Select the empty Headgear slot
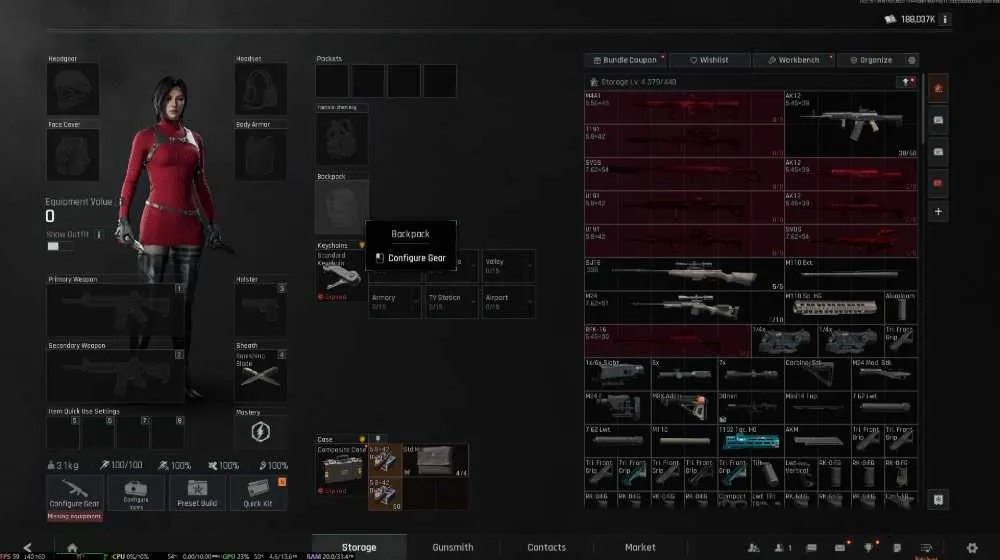 click(x=73, y=89)
